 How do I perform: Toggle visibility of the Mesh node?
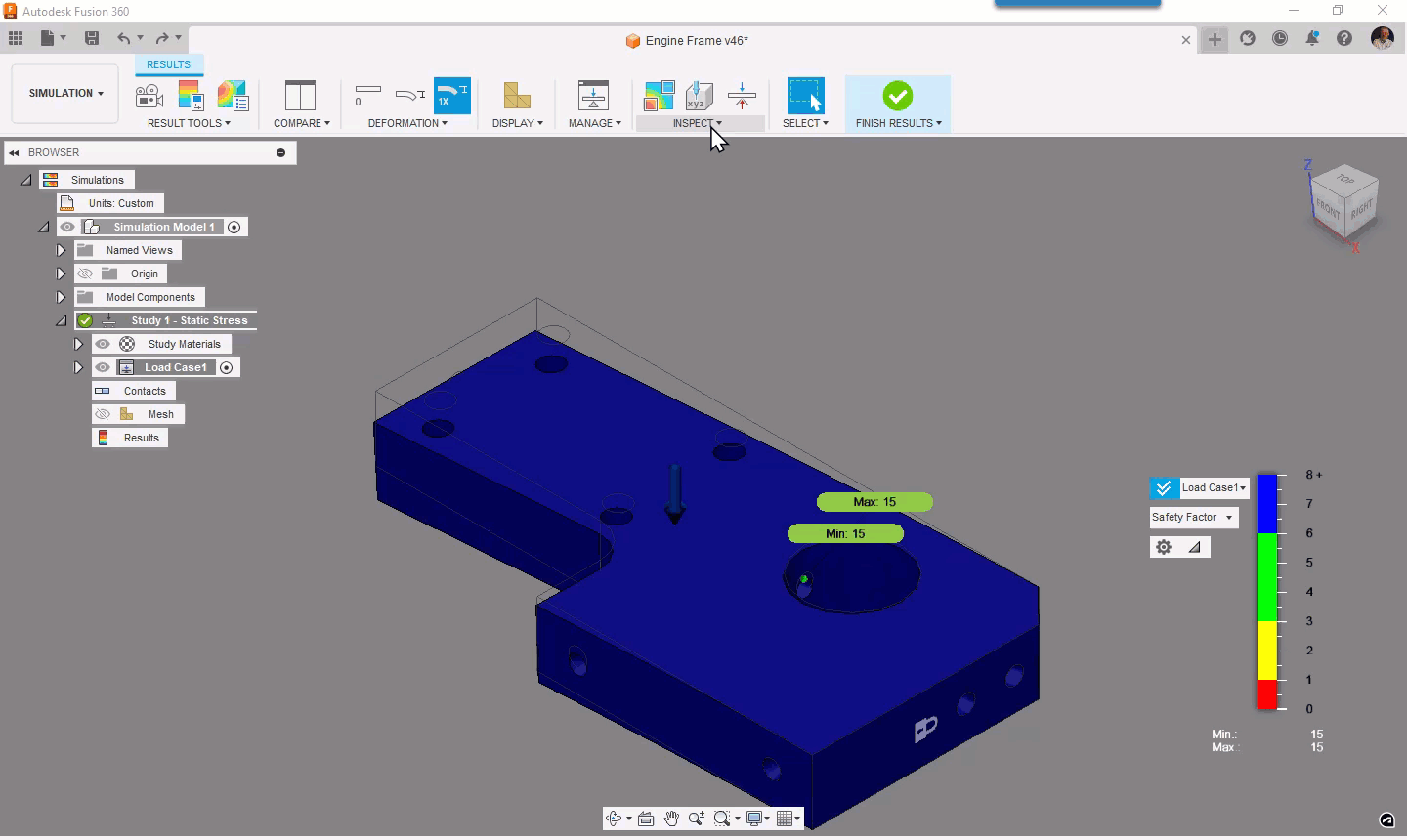pos(103,413)
